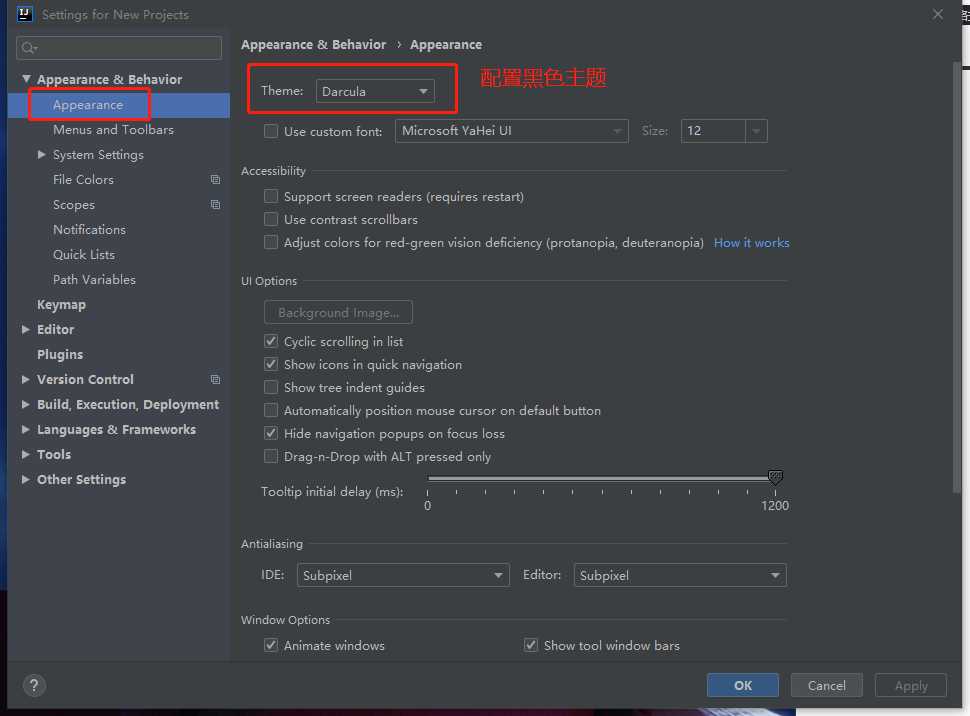Expand the System Settings tree node
This screenshot has height=716, width=970.
41,155
